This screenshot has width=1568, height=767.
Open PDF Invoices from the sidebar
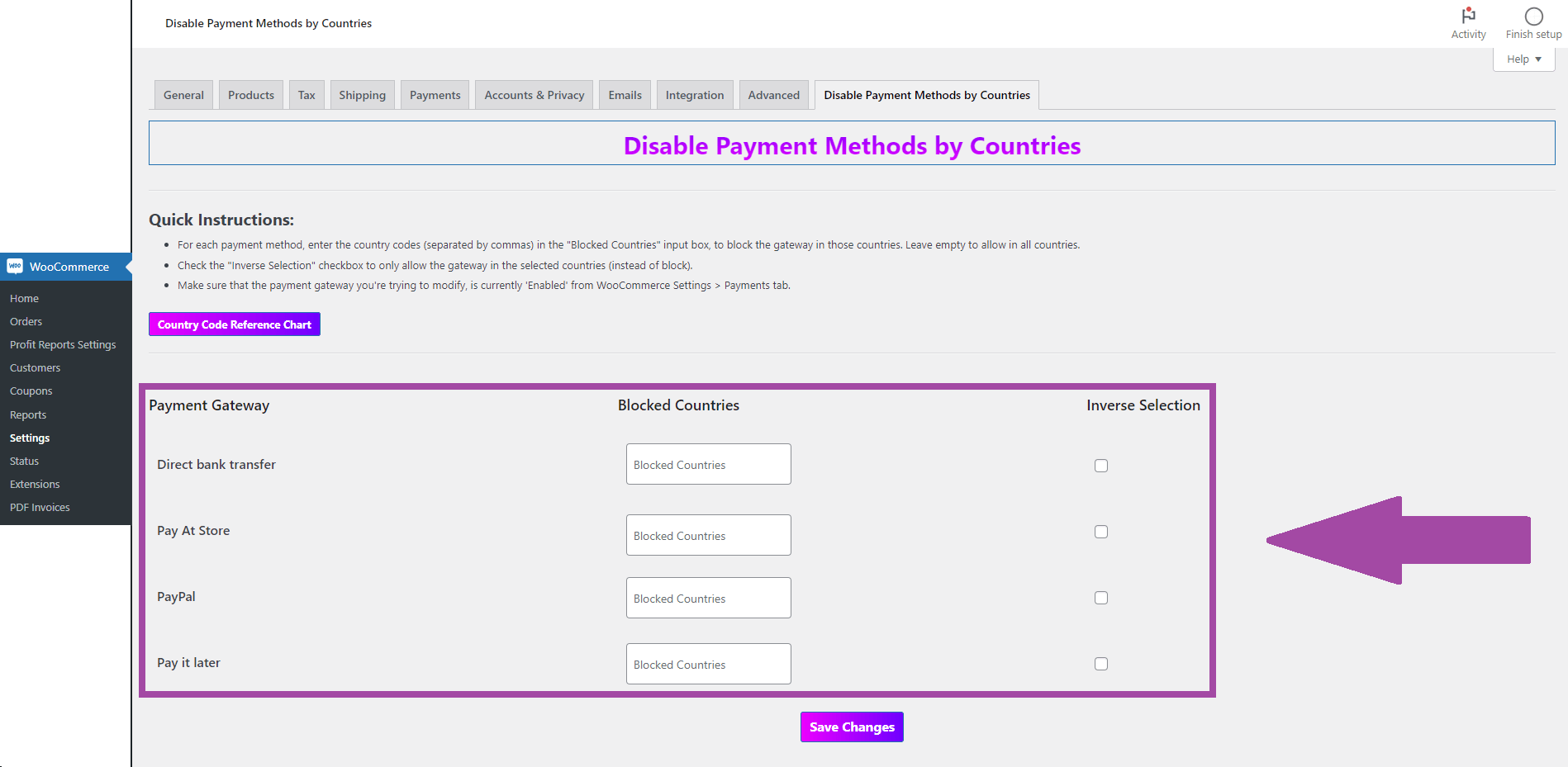[x=39, y=507]
